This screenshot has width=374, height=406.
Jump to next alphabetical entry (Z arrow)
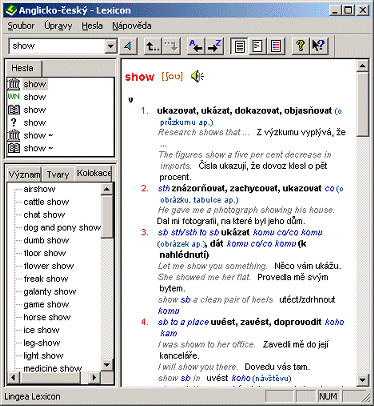(214, 46)
